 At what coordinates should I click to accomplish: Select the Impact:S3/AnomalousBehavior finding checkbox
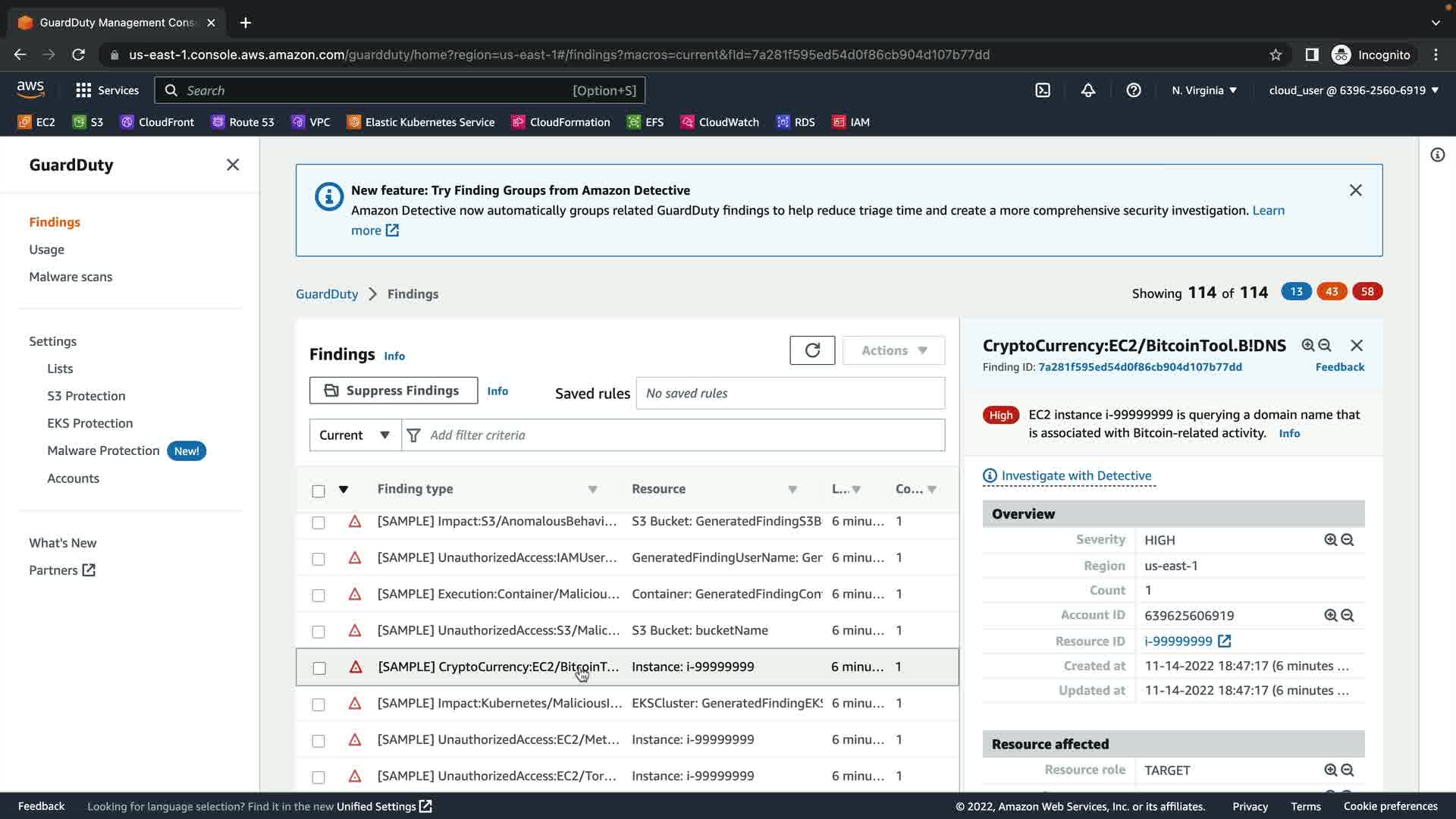(318, 522)
